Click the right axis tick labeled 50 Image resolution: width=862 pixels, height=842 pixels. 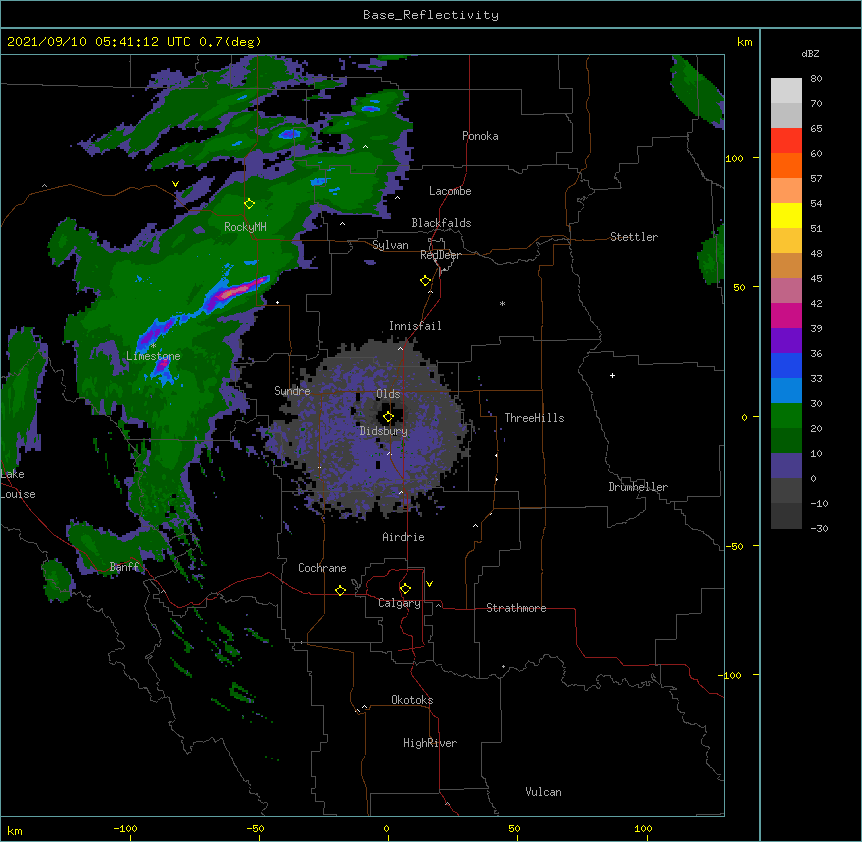739,287
